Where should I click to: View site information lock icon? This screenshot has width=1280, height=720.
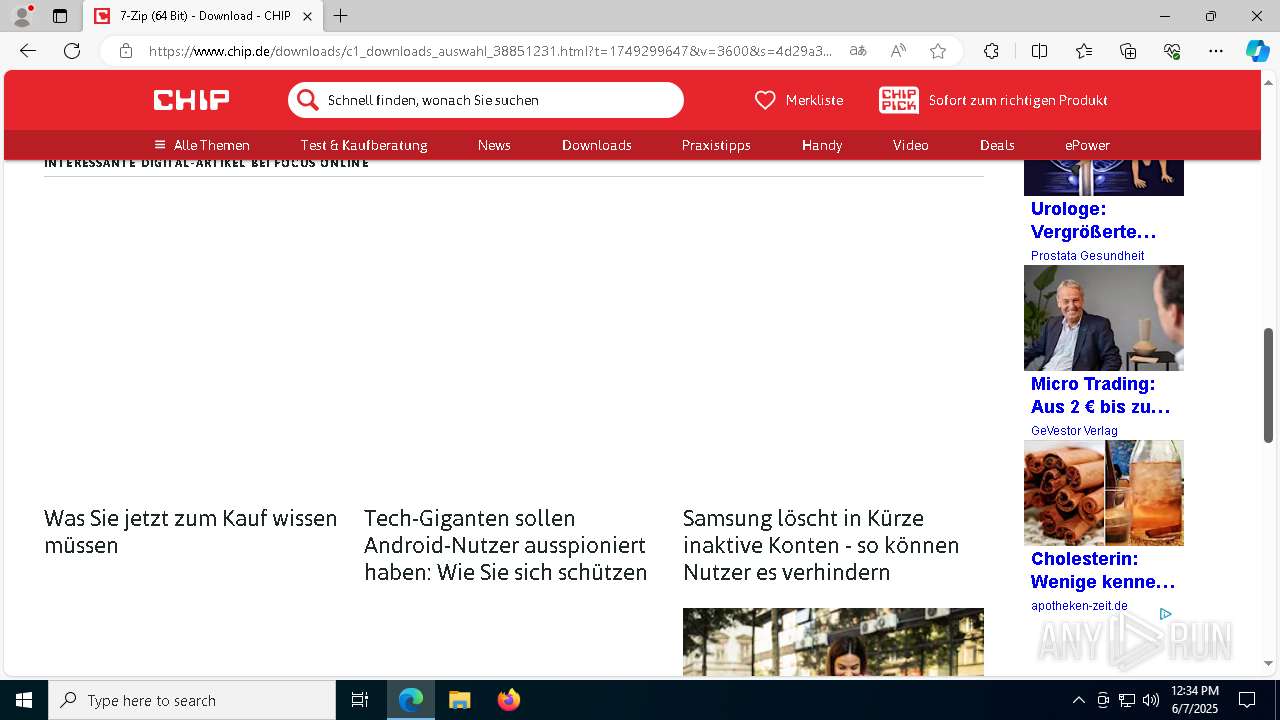click(126, 51)
